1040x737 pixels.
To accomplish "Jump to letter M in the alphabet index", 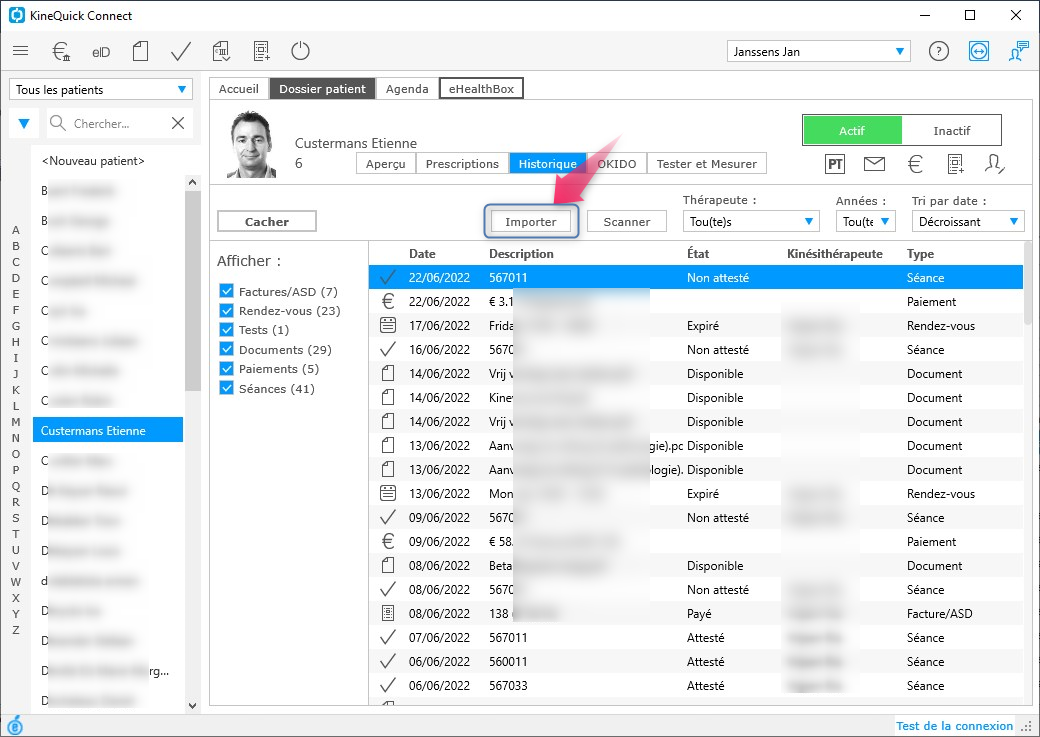I will [x=16, y=422].
